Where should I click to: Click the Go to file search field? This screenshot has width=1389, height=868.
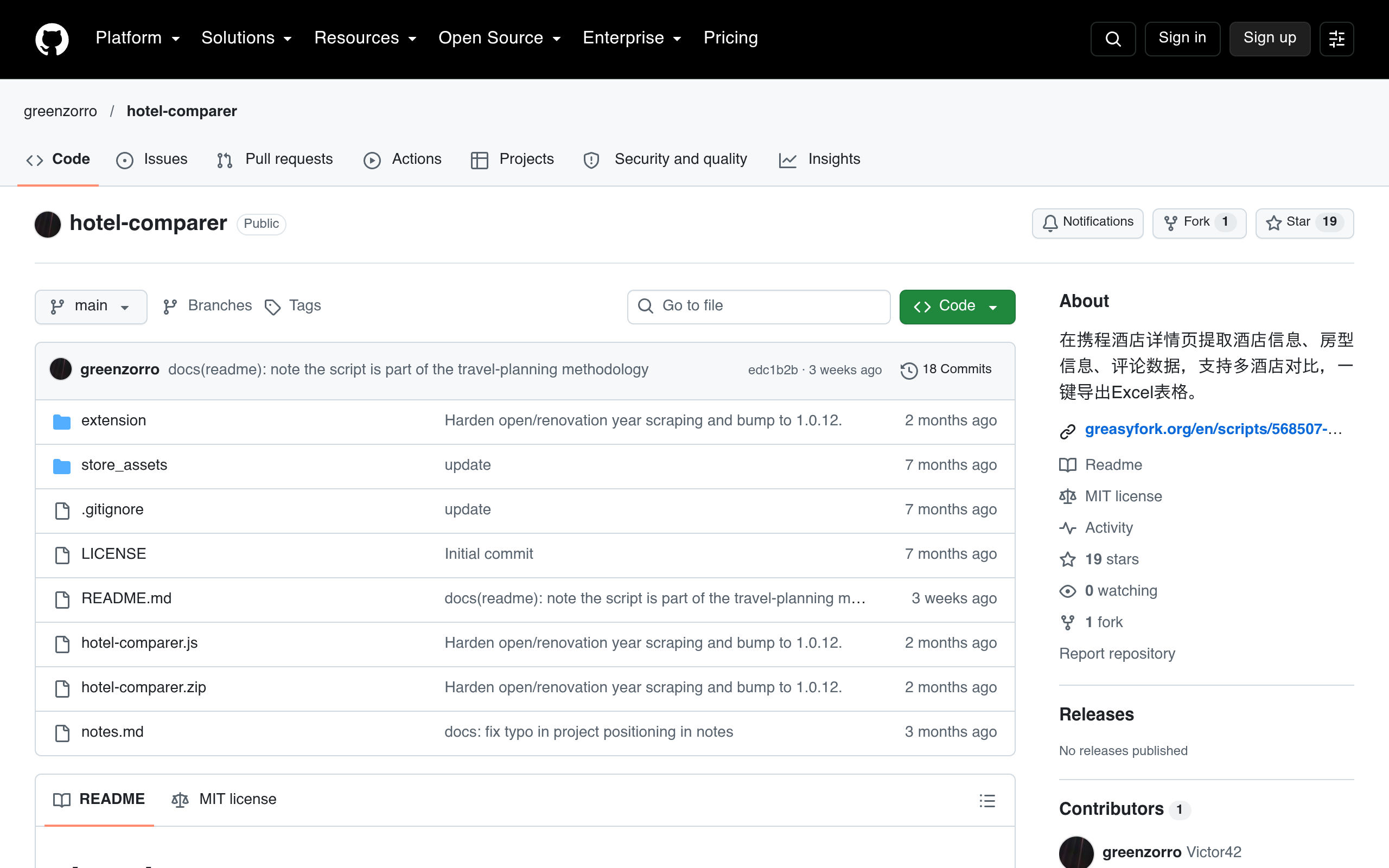[x=759, y=307]
